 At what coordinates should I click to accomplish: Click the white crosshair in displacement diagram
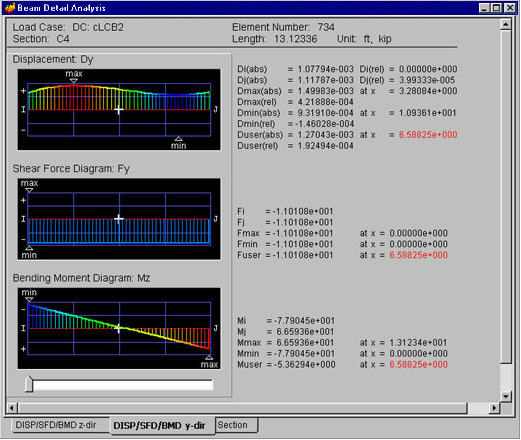click(119, 109)
